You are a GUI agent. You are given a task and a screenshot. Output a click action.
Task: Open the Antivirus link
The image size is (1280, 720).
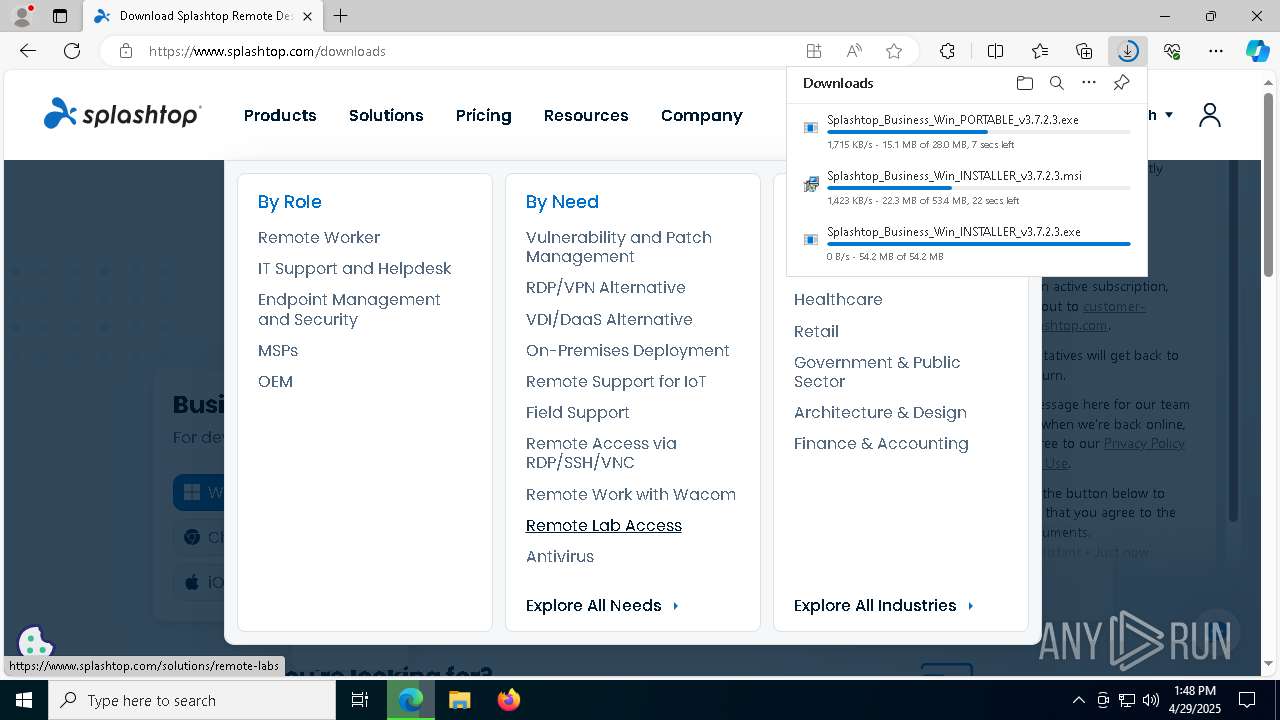click(x=560, y=557)
